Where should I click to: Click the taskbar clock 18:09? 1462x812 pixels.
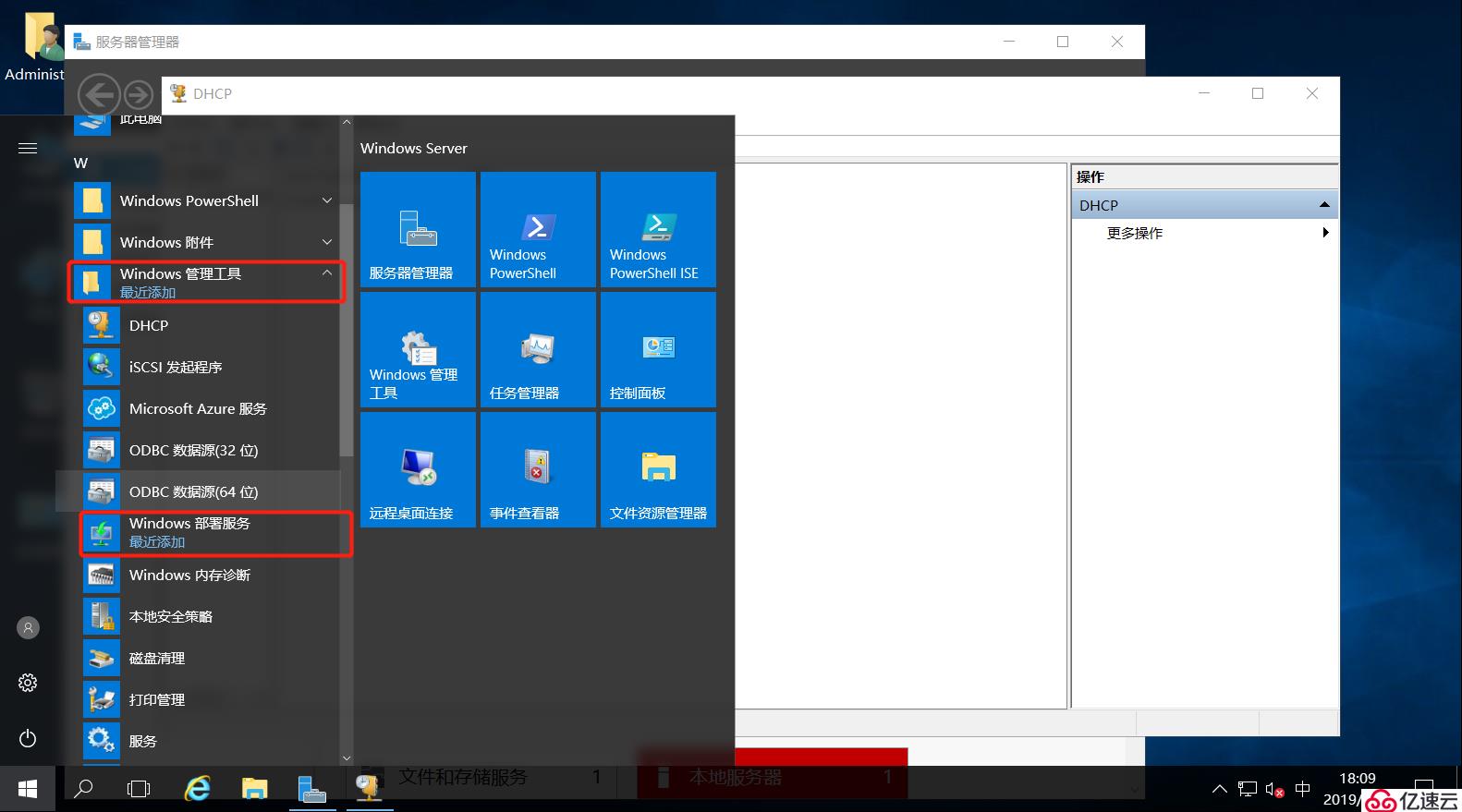(1358, 779)
